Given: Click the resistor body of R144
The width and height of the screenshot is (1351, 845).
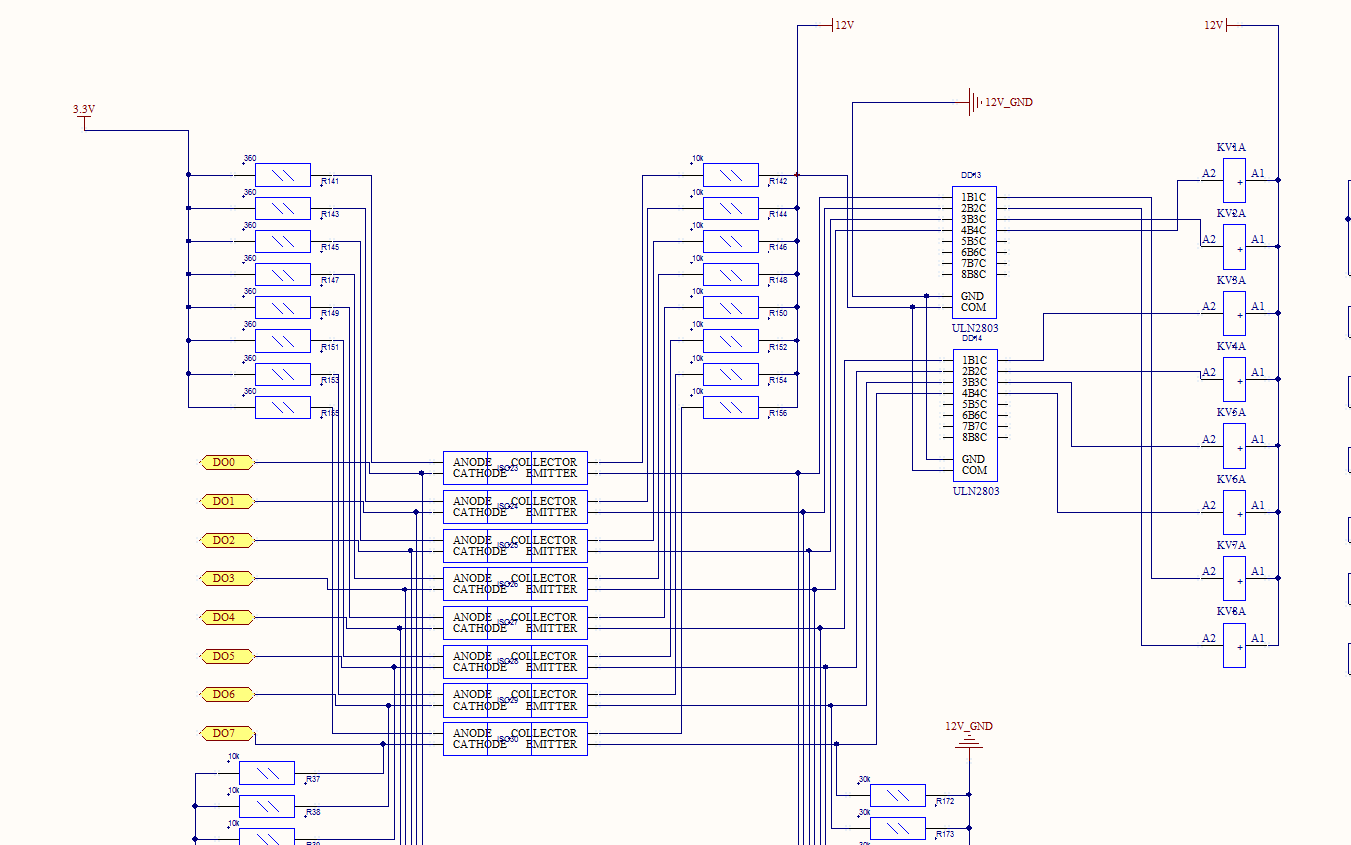Looking at the screenshot, I should (731, 208).
